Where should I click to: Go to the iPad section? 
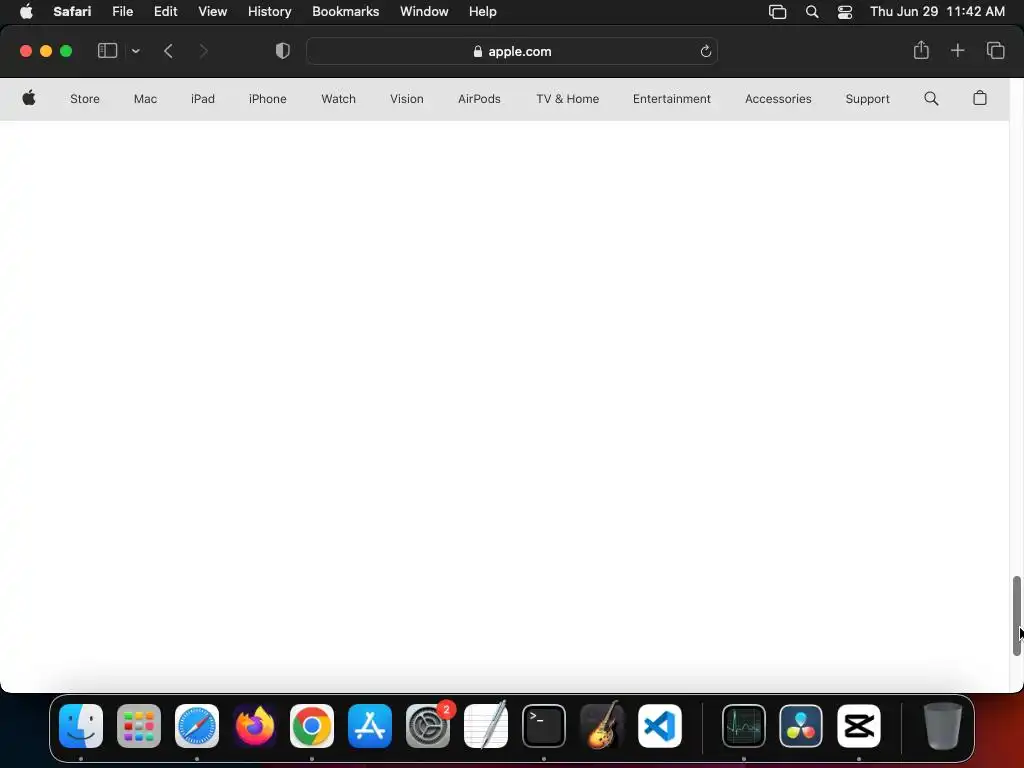(202, 99)
